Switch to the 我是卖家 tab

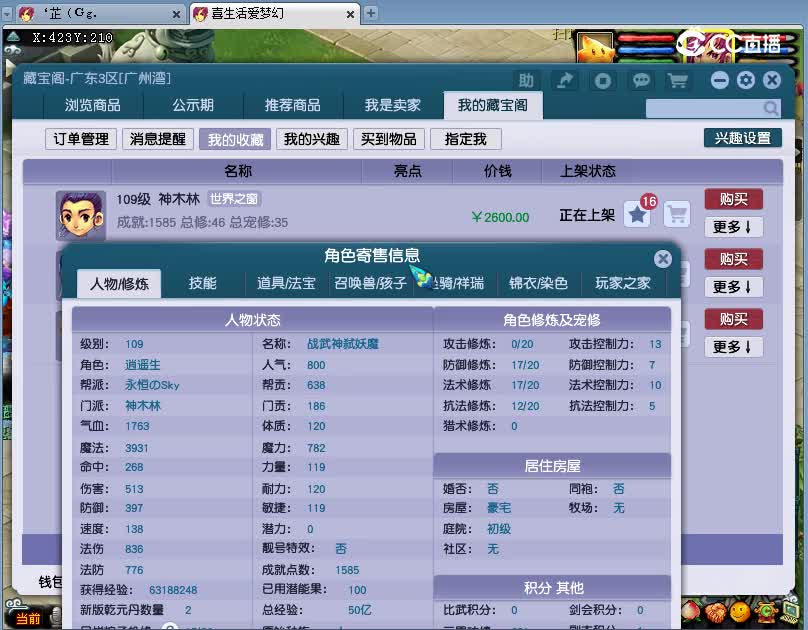(x=392, y=104)
